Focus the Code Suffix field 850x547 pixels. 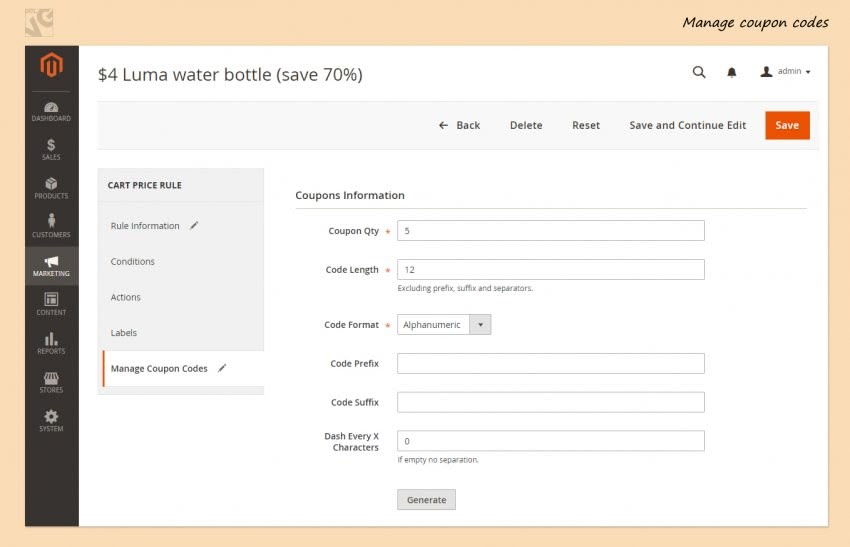coord(551,402)
